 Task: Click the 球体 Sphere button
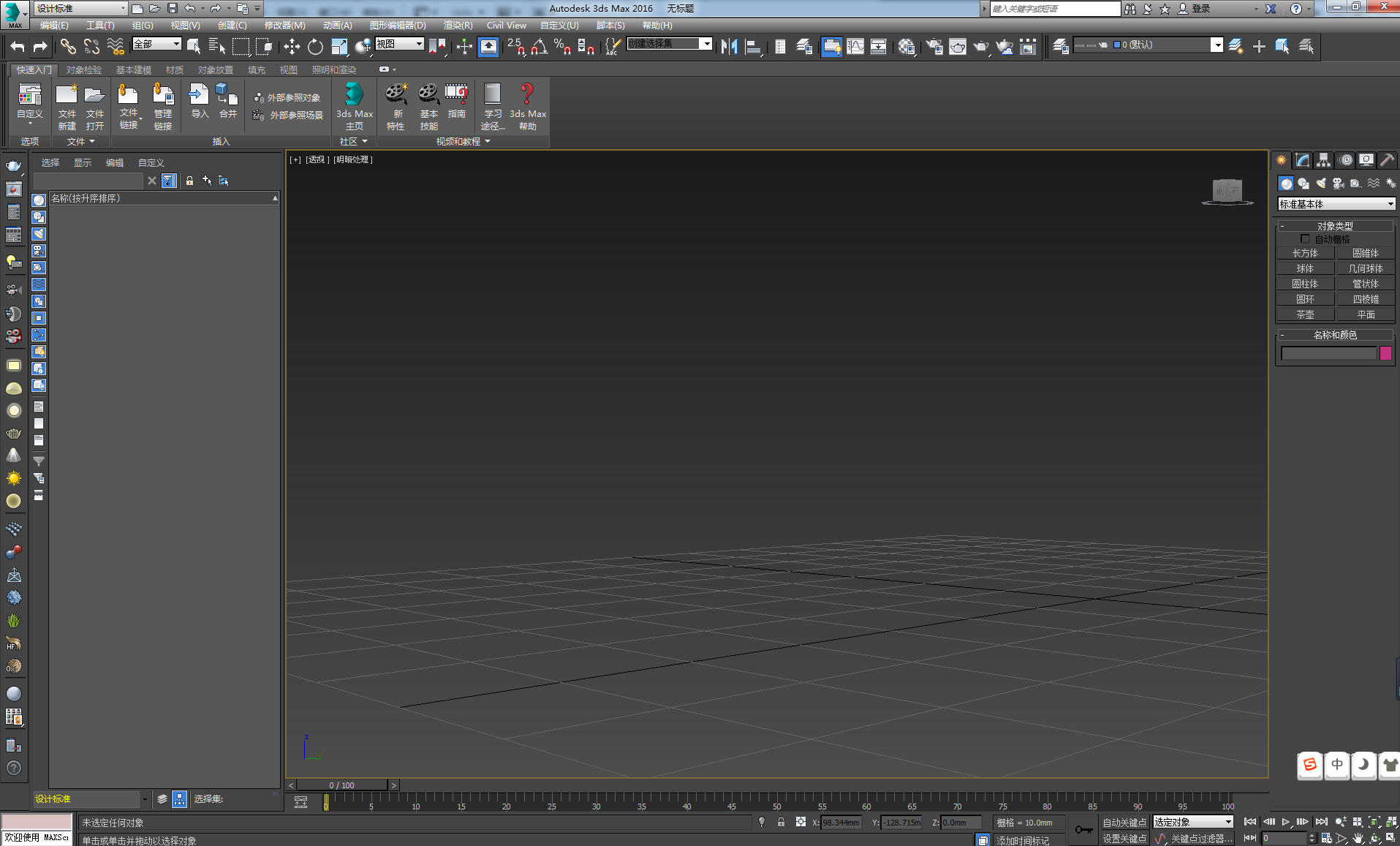1305,268
